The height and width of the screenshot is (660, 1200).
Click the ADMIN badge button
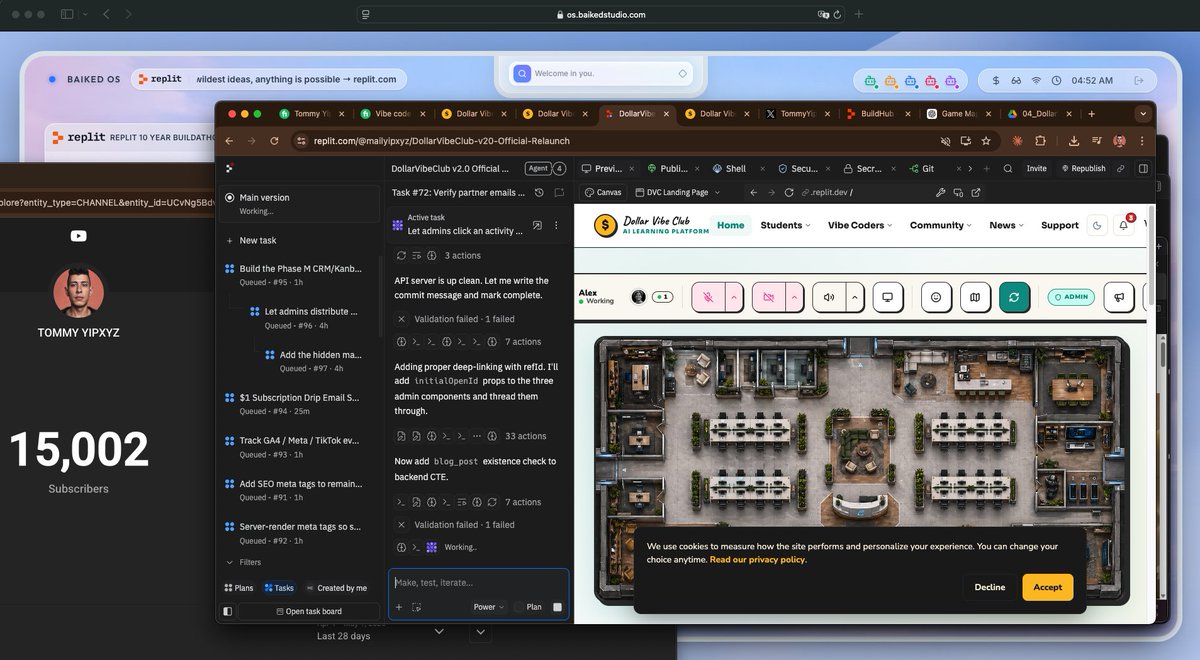point(1071,297)
